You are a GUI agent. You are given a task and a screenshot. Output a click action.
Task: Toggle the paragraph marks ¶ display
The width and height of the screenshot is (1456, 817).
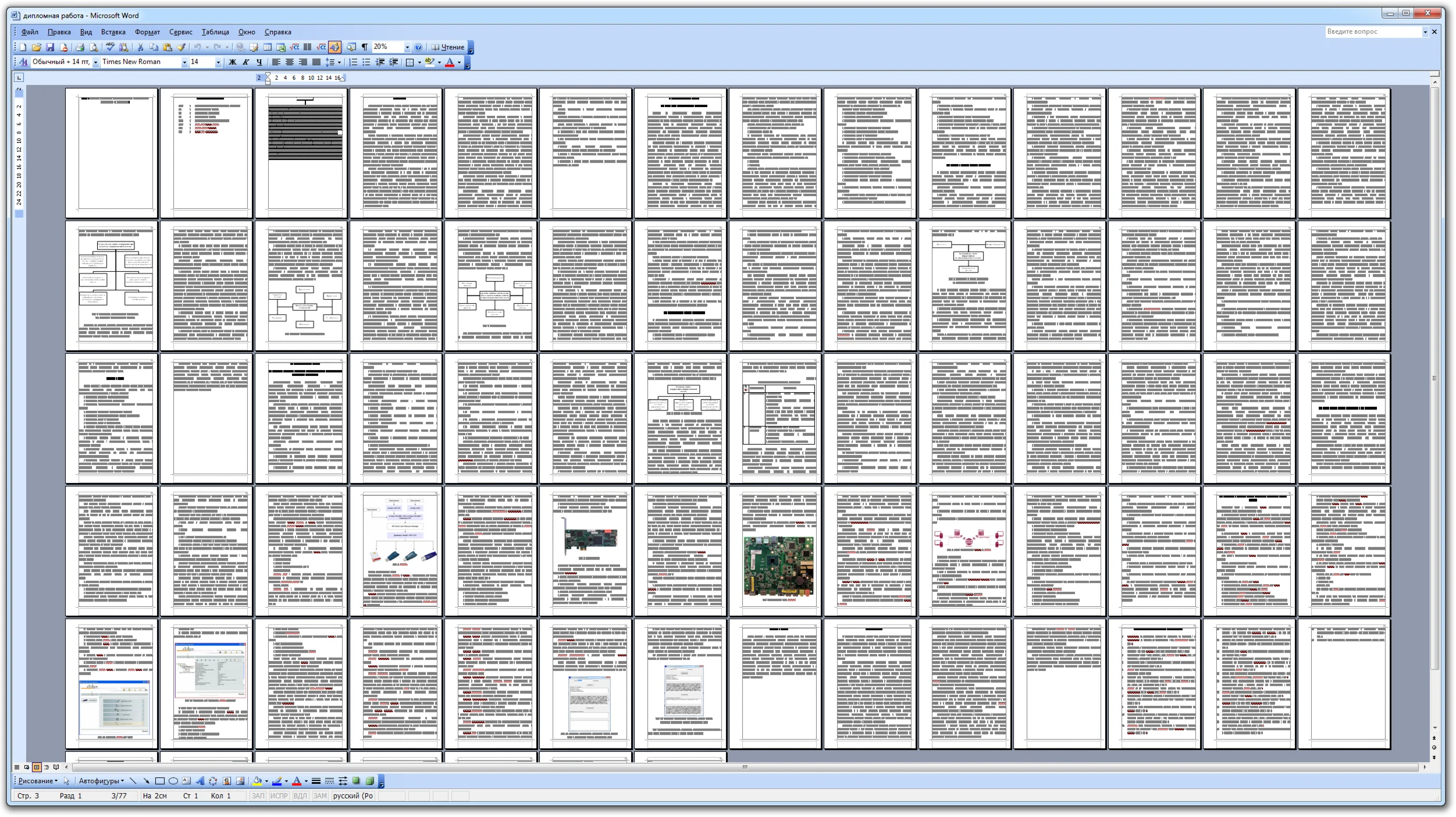(x=365, y=47)
